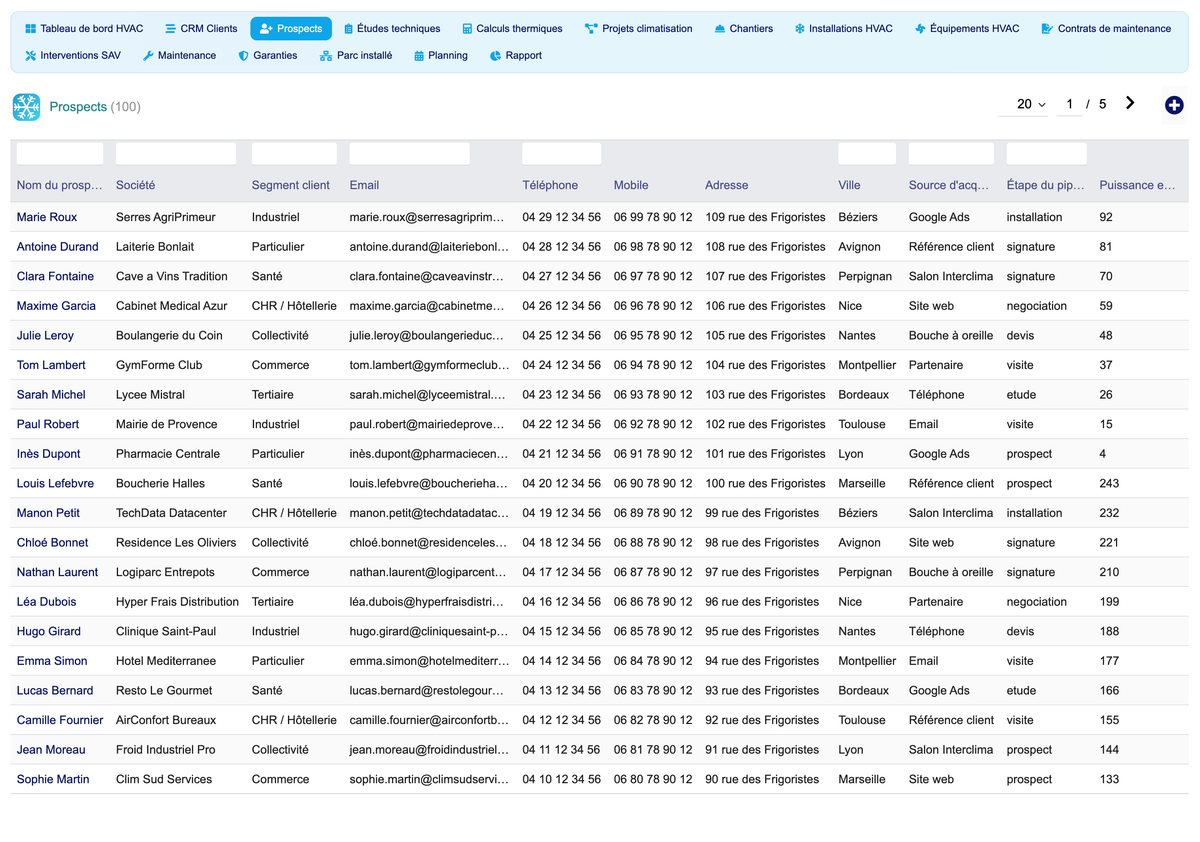Sort by the Segment client column header

point(291,185)
